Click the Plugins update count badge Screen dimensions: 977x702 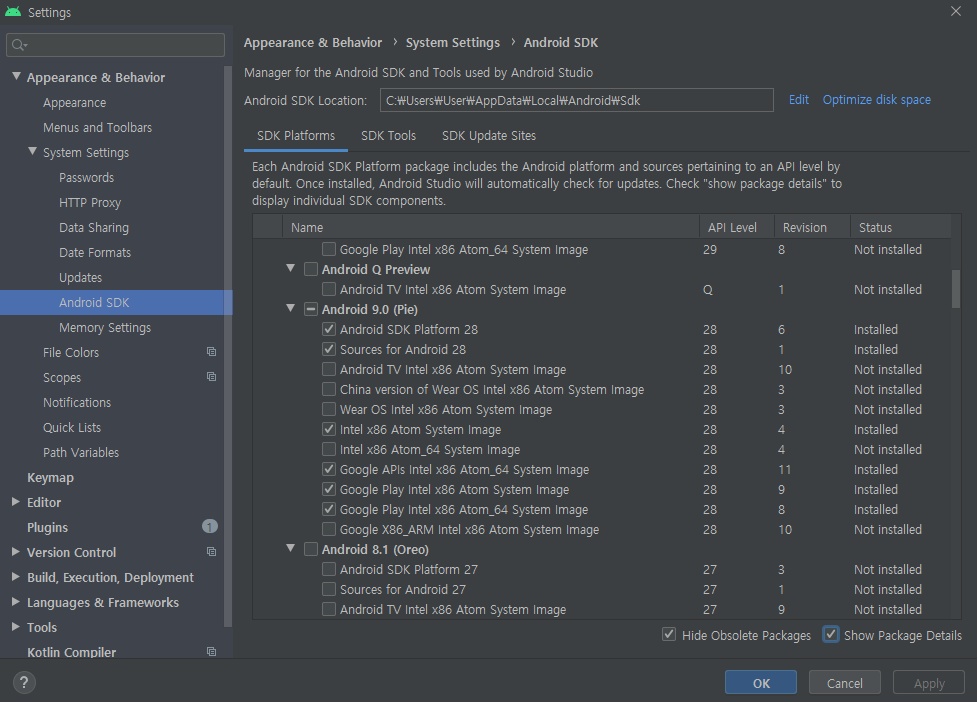point(209,527)
